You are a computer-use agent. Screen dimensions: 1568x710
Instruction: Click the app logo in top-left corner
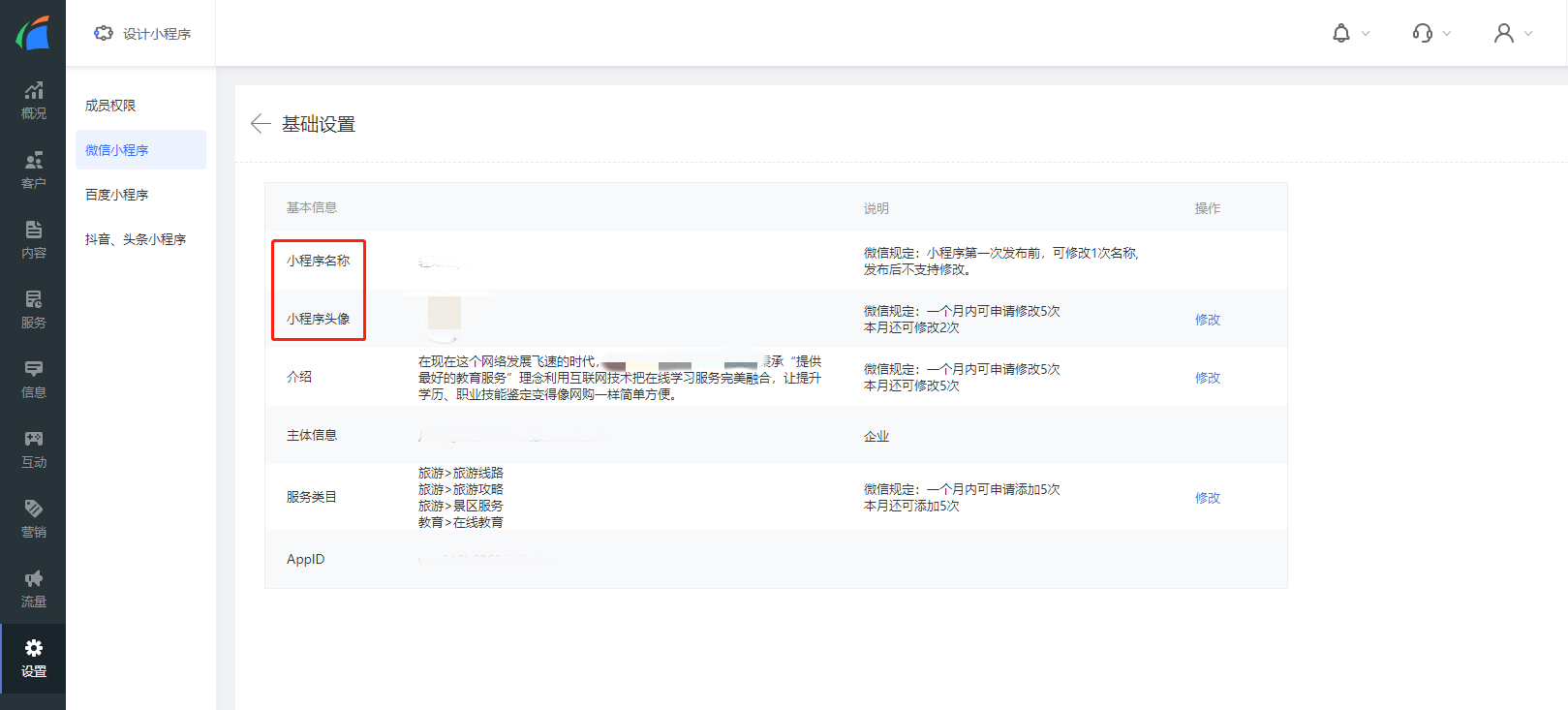pos(33,33)
